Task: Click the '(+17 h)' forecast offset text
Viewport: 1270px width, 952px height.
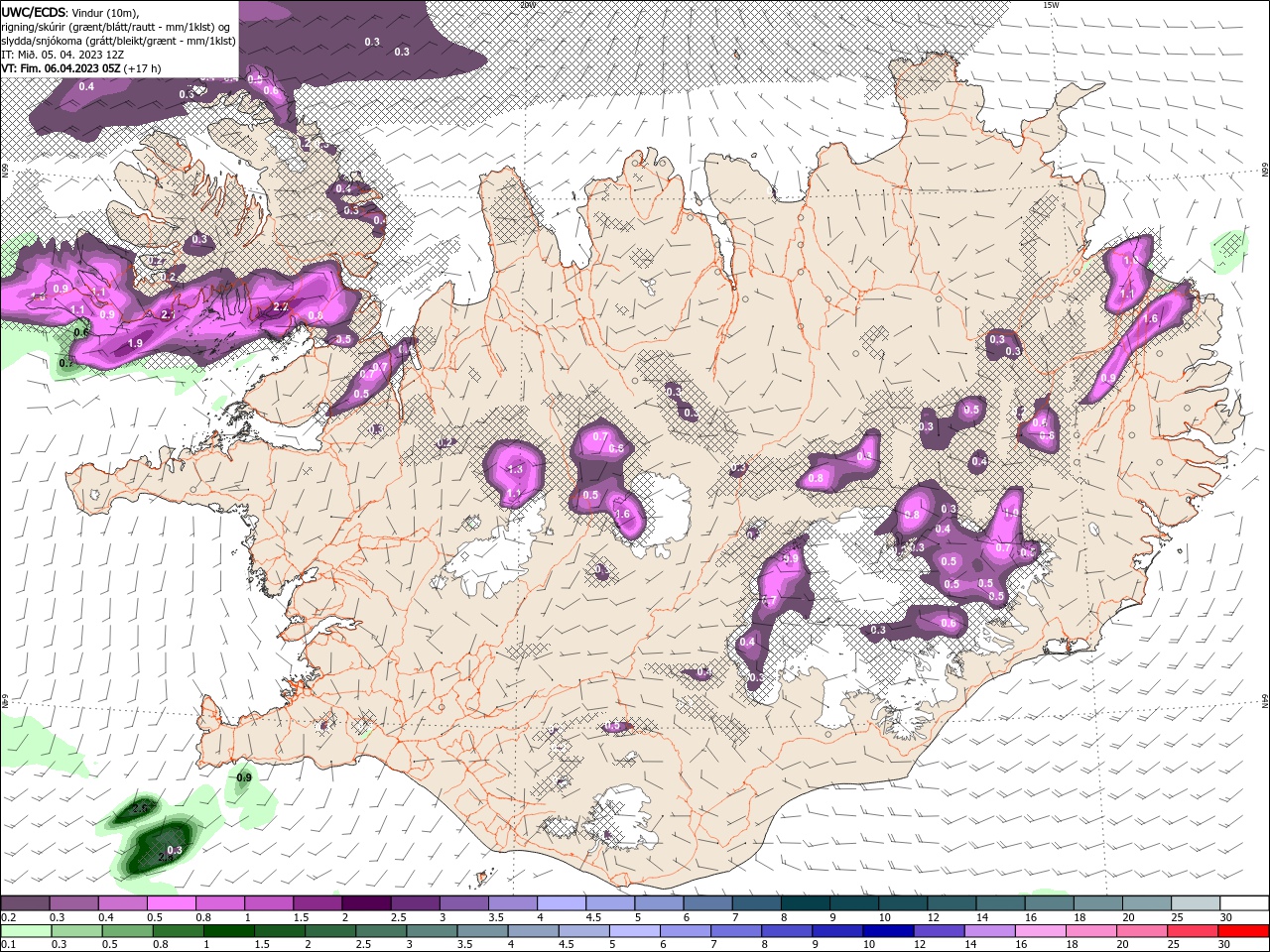Action: pos(142,68)
